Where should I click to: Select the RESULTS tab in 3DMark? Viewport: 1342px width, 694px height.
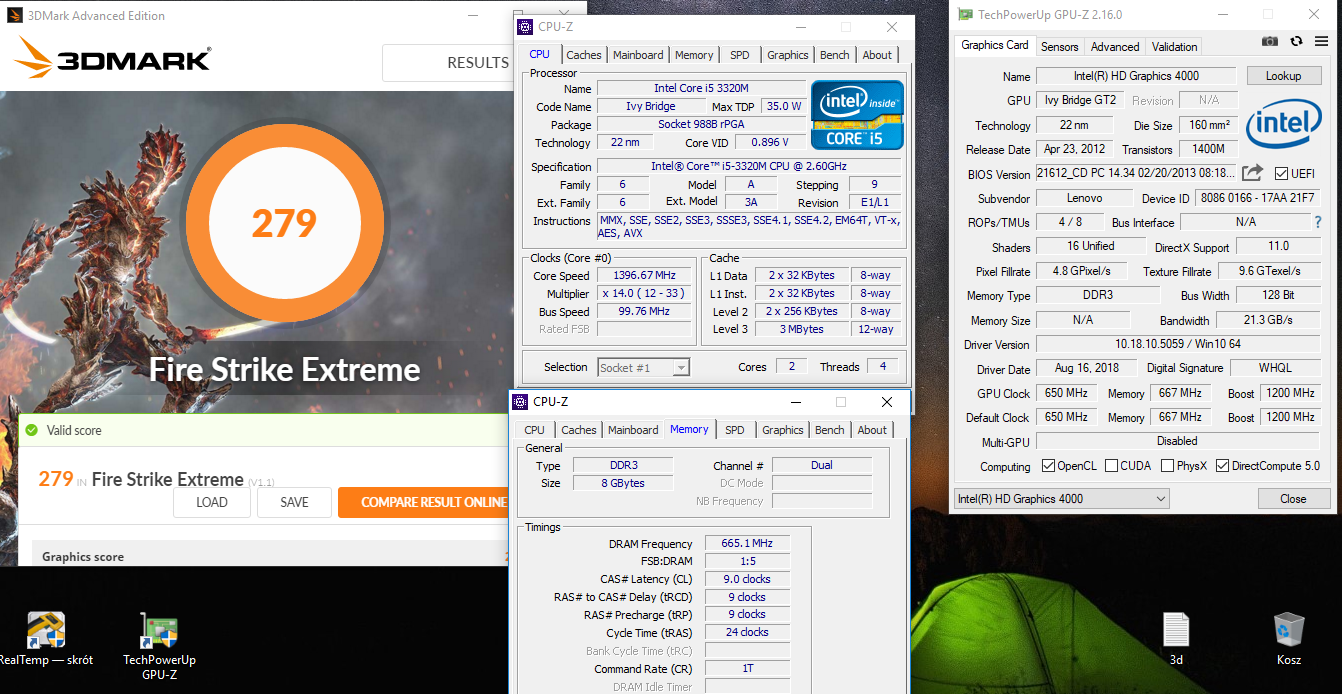click(478, 62)
